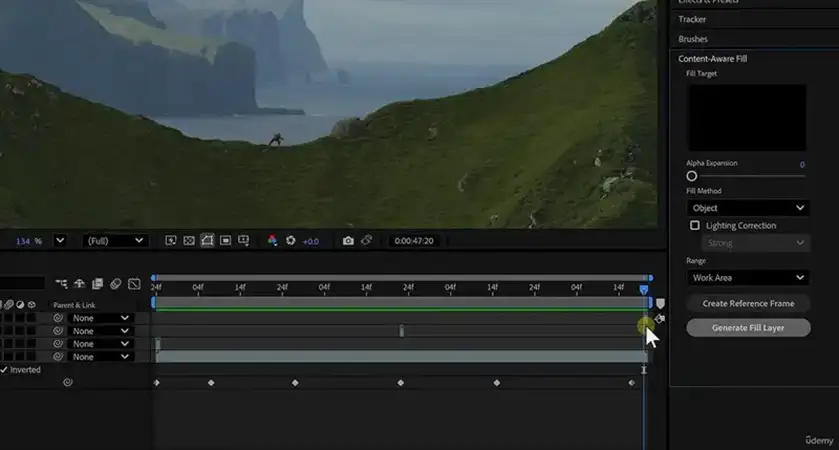Open the composition mini-flowchart icon

point(62,284)
